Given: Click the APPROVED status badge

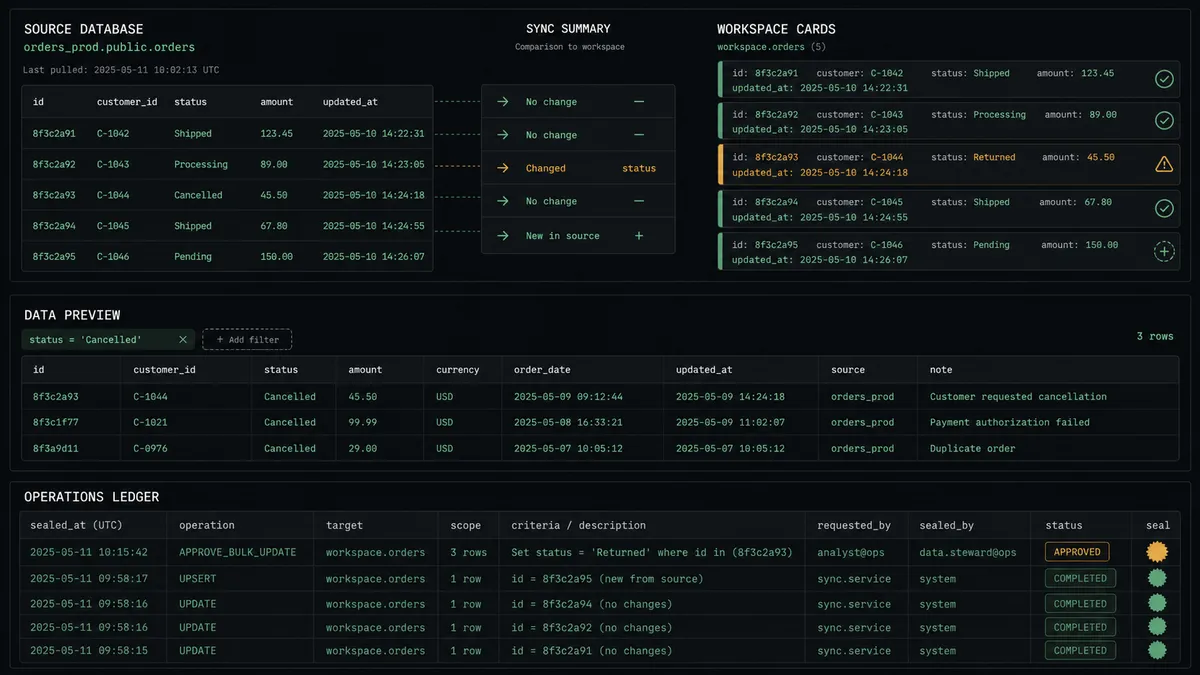Looking at the screenshot, I should (x=1077, y=552).
